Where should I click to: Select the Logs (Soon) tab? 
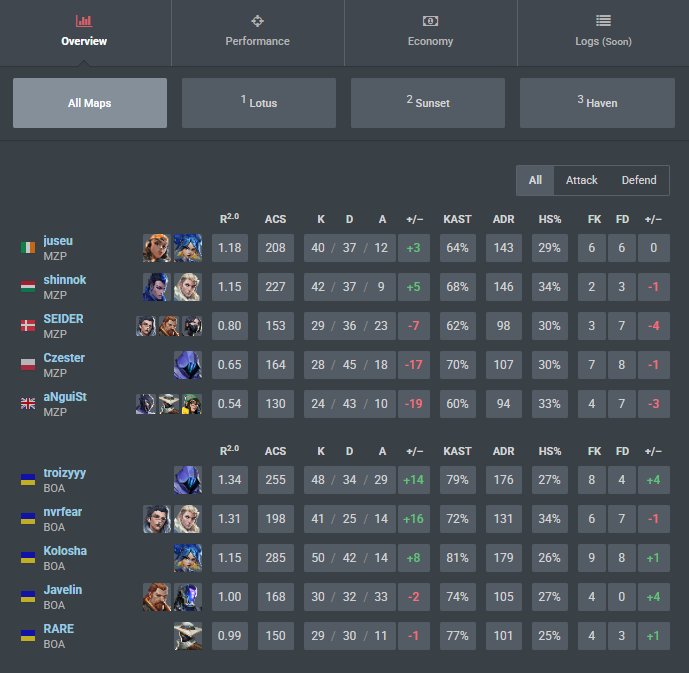coord(603,33)
